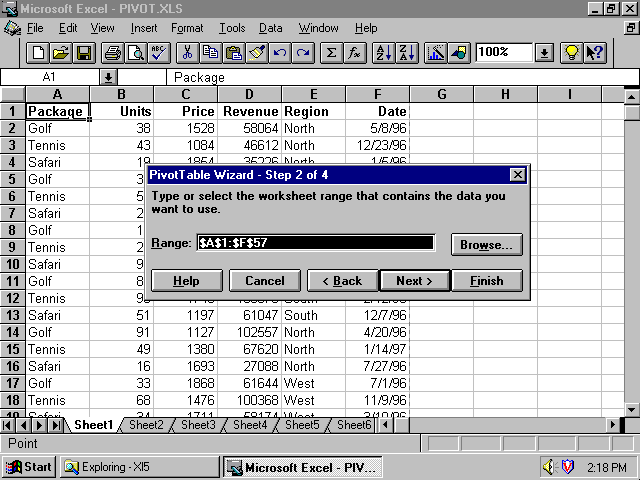Click the Revenue header cell
640x480 pixels.
249,111
